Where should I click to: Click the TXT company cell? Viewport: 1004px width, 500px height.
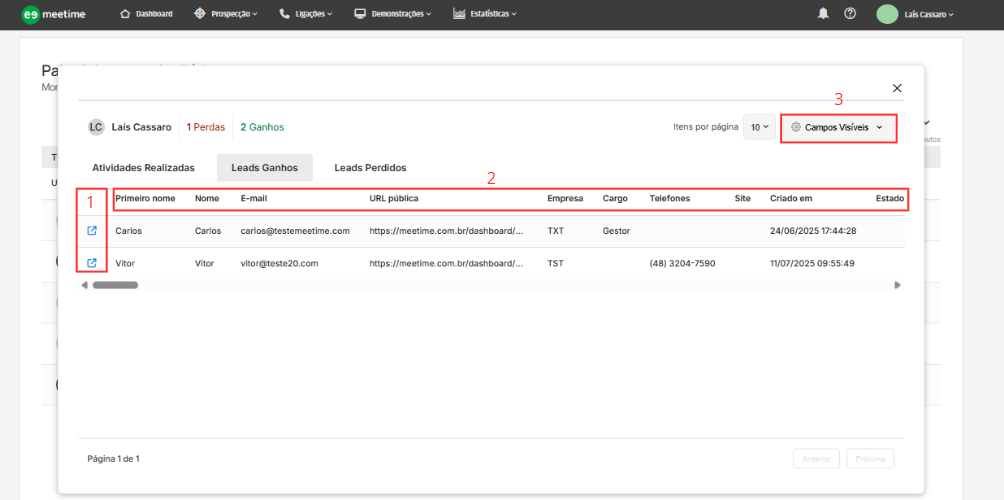tap(555, 230)
